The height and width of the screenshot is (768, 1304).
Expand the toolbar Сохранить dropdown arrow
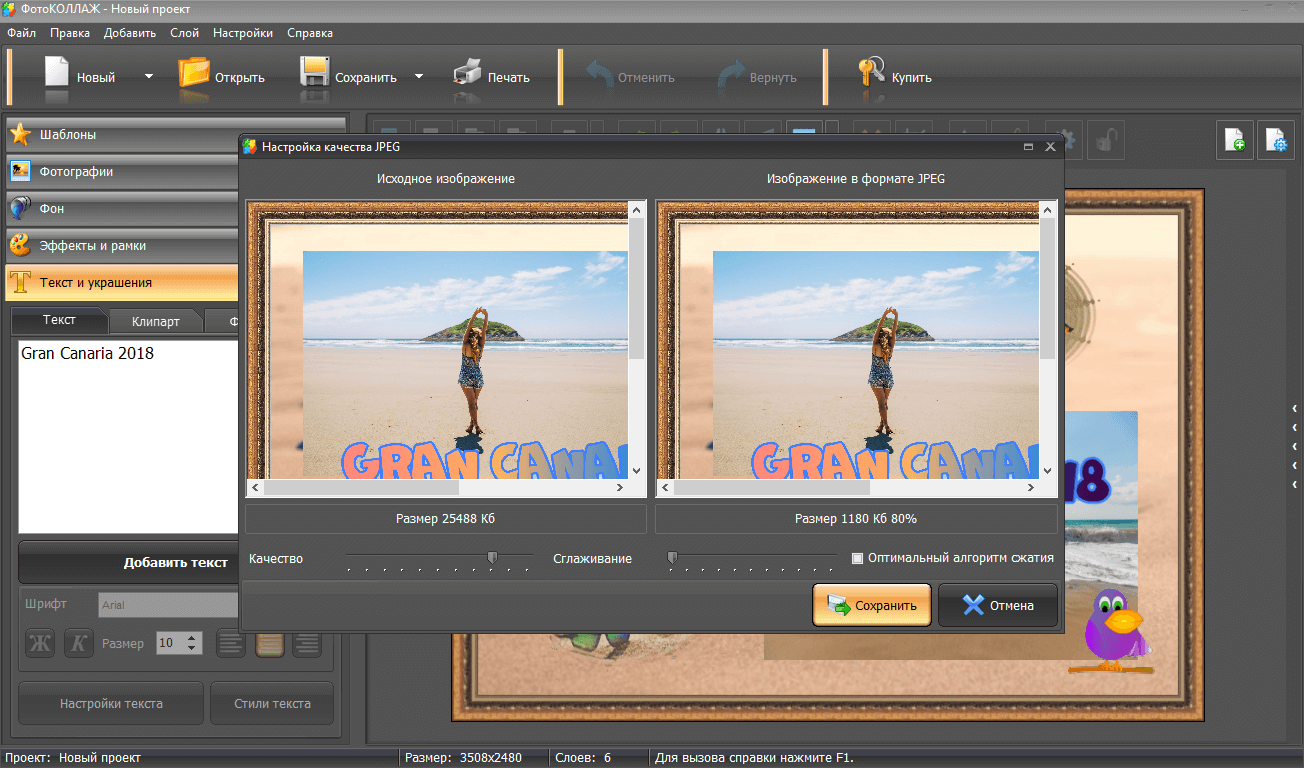[x=419, y=76]
